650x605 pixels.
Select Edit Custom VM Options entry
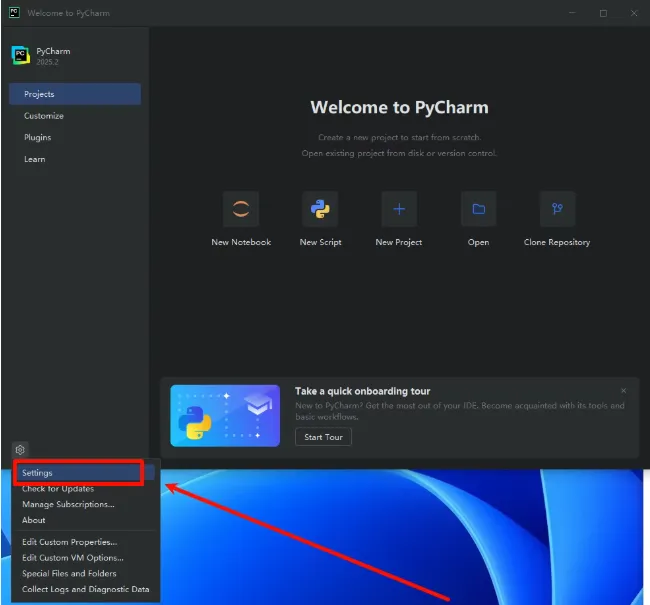[x=85, y=558]
